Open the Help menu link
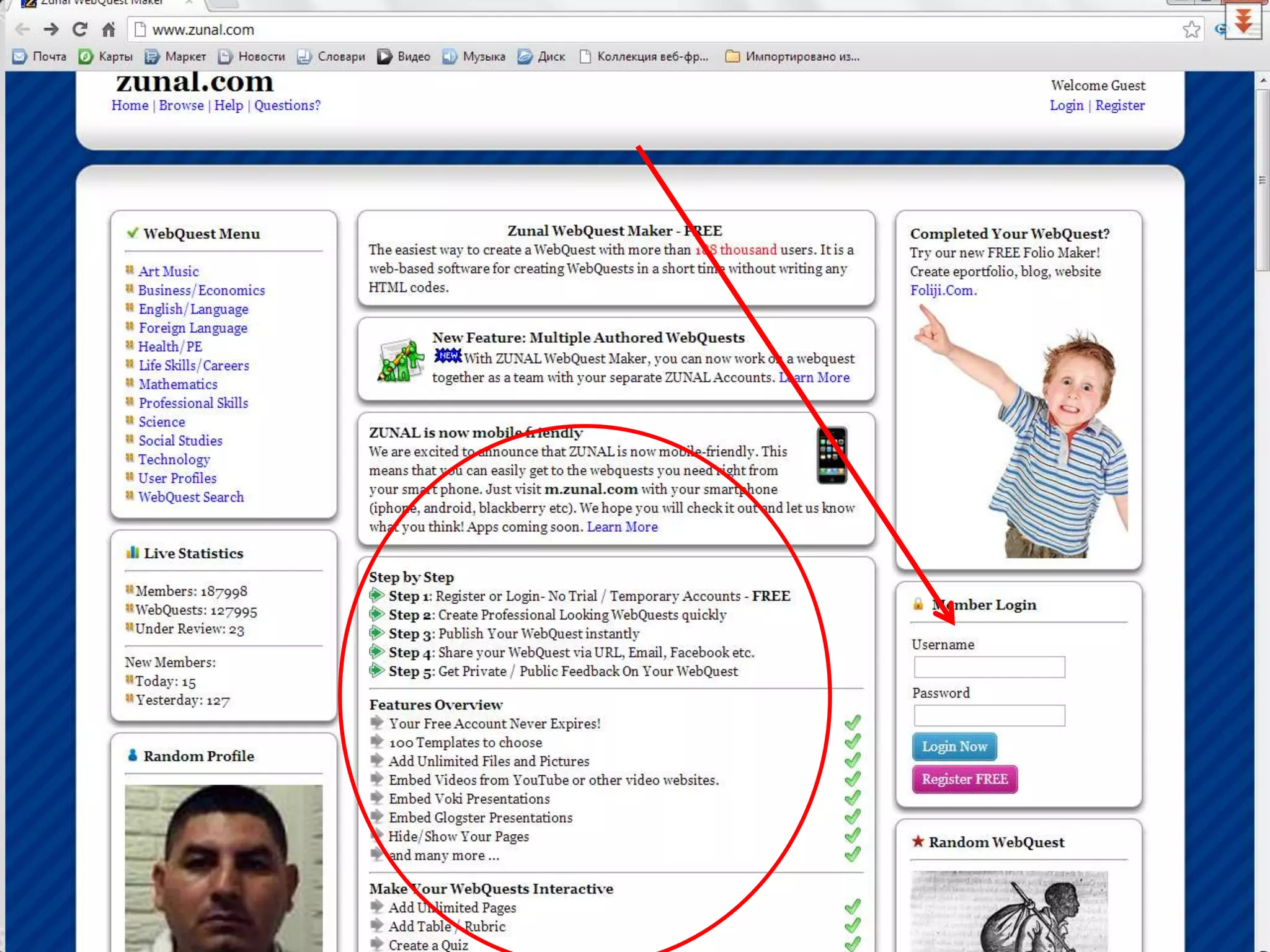 coord(228,105)
